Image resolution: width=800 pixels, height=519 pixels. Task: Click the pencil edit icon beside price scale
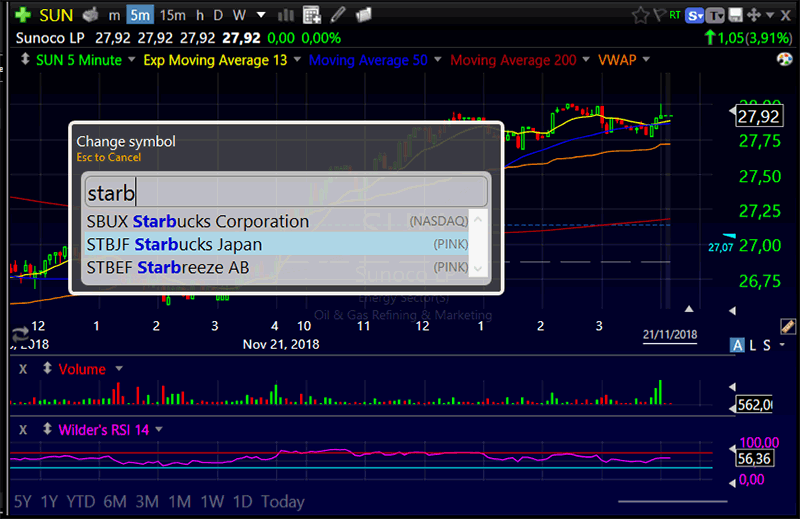[x=787, y=326]
